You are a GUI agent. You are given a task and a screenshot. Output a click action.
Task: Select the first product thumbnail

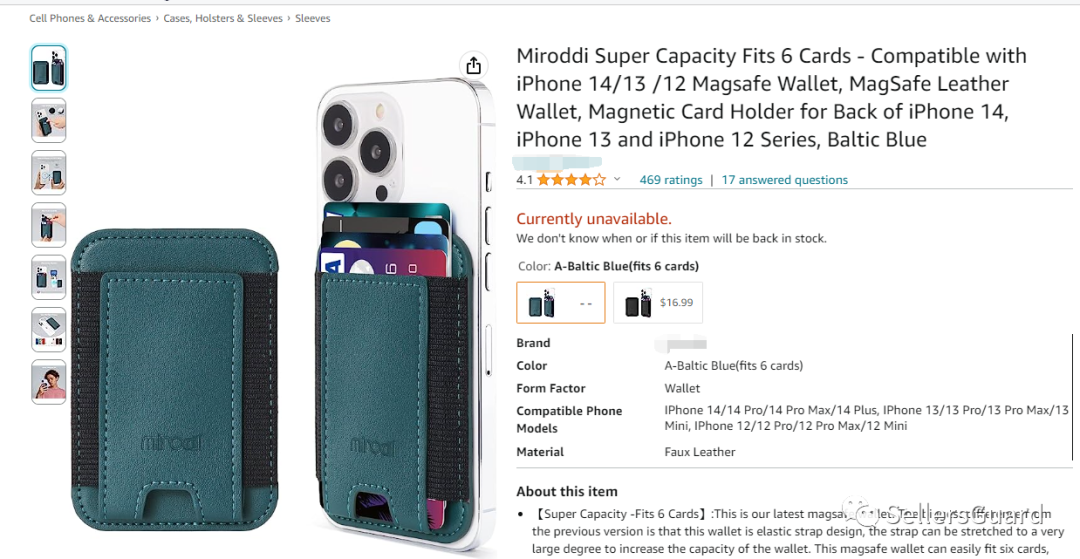(x=48, y=68)
